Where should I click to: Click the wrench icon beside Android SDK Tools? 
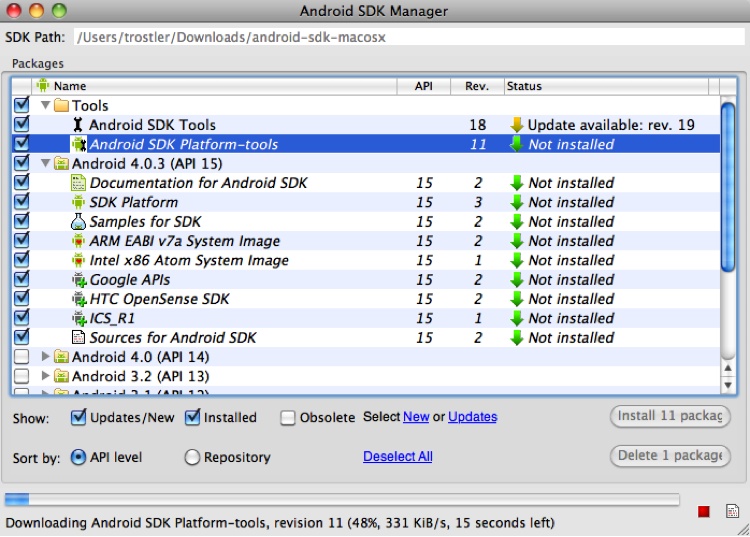78,125
